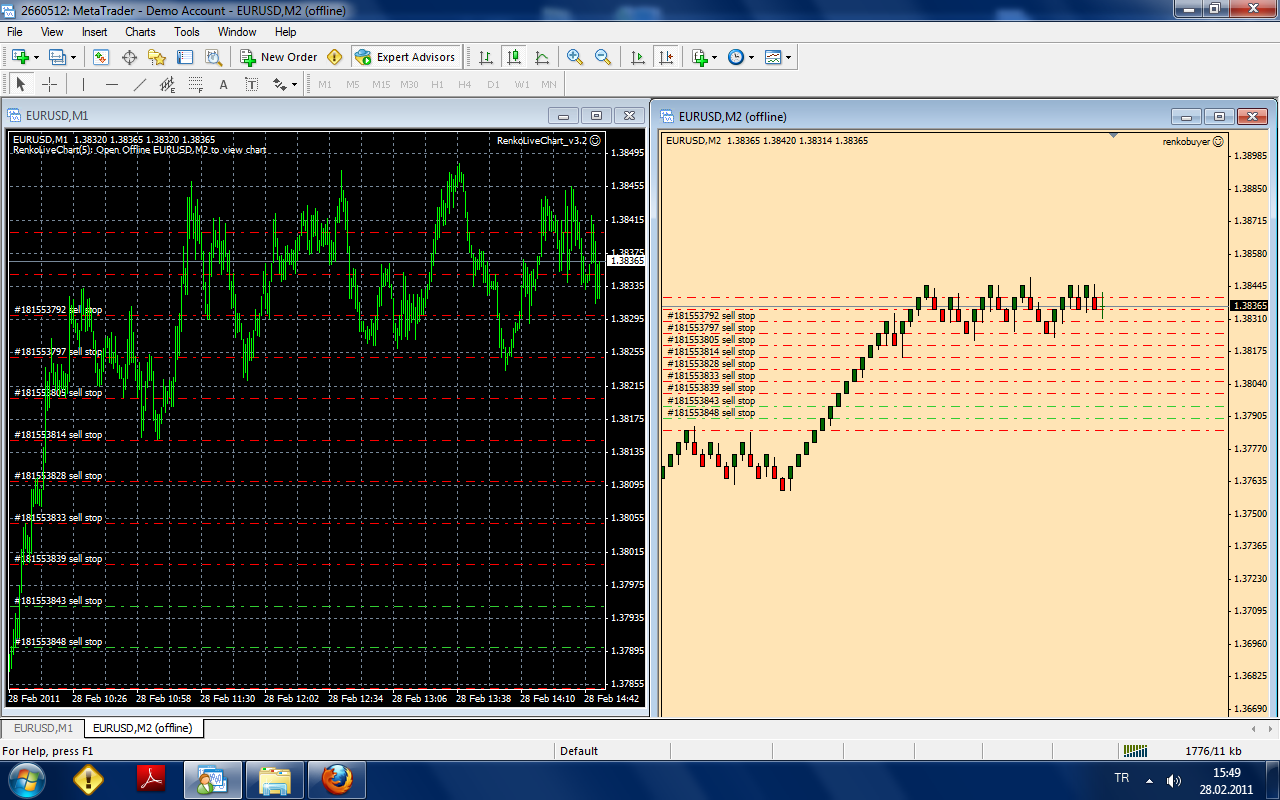Click the New Order button

pos(279,57)
